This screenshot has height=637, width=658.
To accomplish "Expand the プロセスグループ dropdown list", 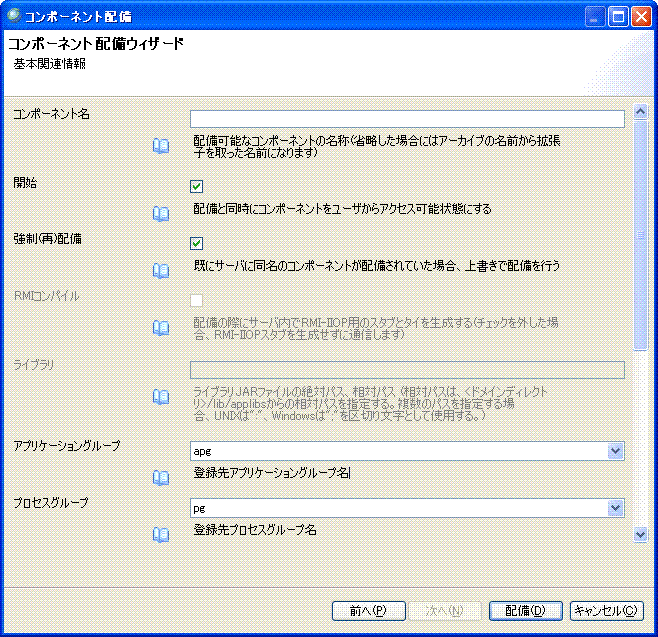I will coord(615,508).
